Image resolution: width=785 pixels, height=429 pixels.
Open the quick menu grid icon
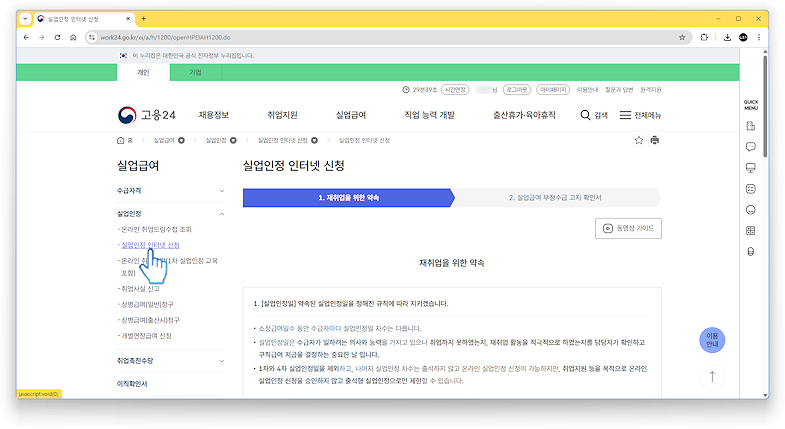click(750, 231)
